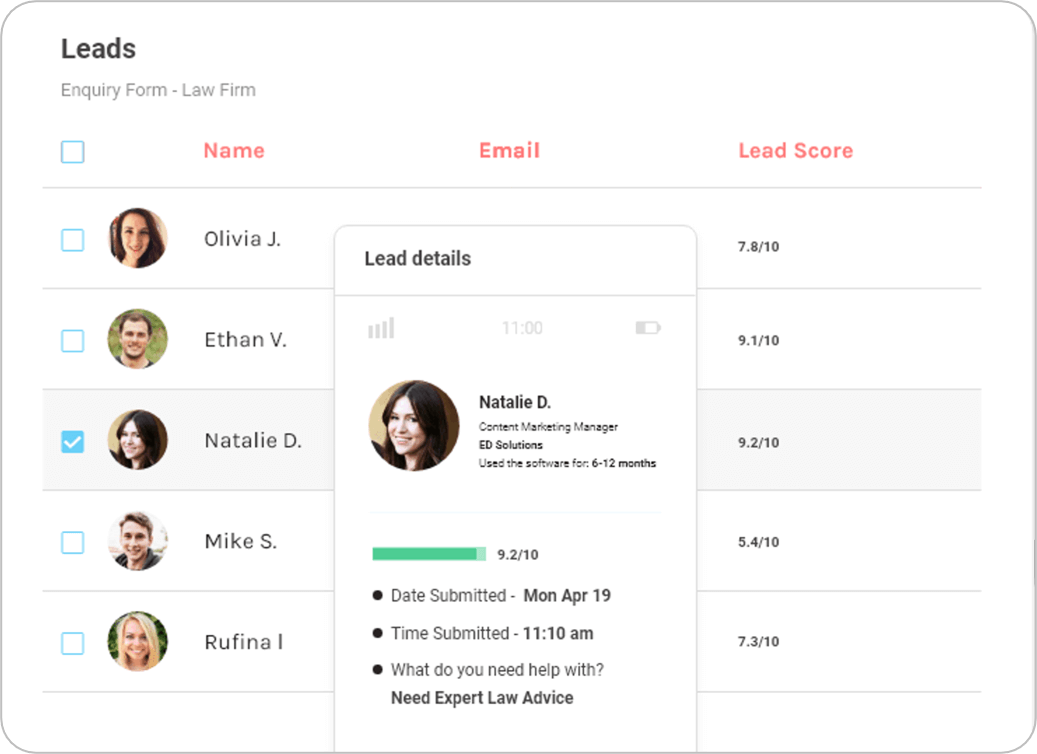Check the box for Rufina I
Image resolution: width=1037 pixels, height=754 pixels.
coord(73,643)
